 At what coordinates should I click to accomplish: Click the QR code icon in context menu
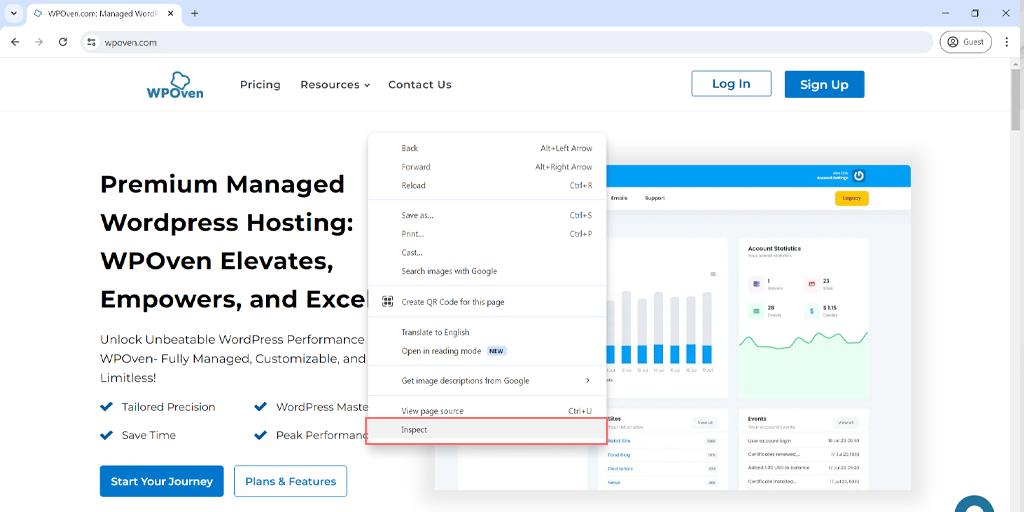pos(387,301)
